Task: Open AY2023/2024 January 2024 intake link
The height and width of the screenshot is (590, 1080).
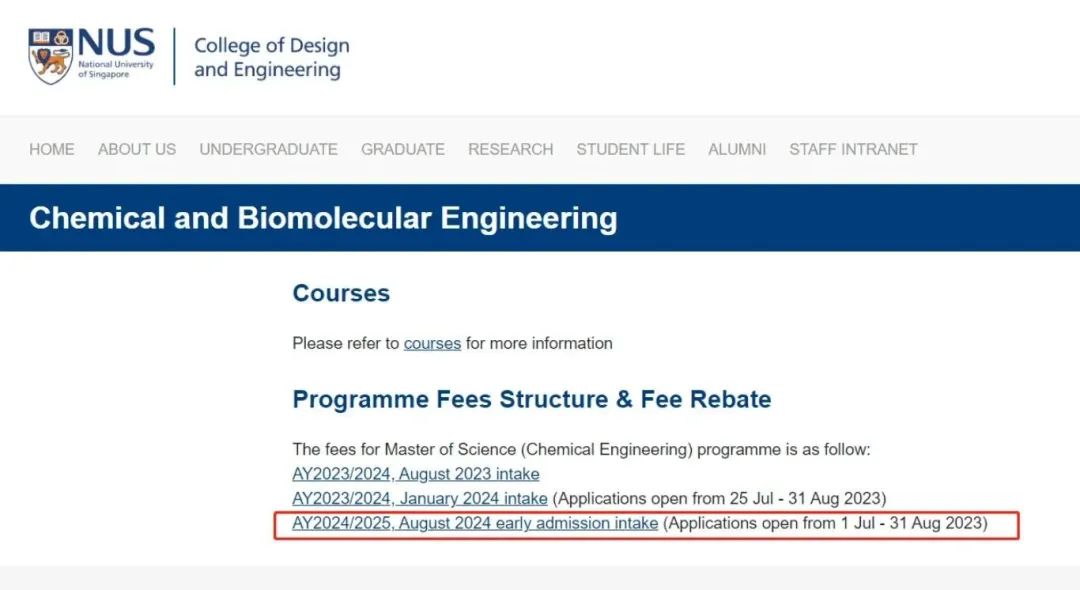Action: (419, 498)
